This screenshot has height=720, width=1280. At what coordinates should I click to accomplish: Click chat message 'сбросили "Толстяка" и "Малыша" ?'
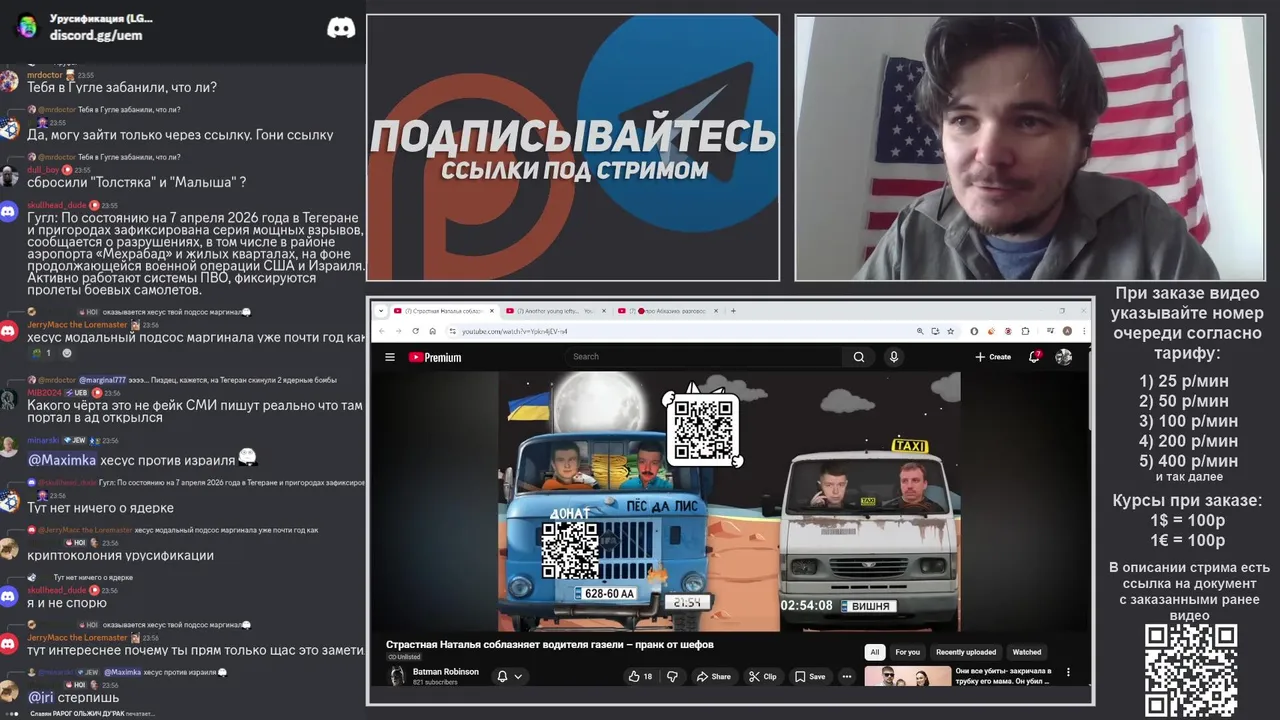tap(137, 183)
